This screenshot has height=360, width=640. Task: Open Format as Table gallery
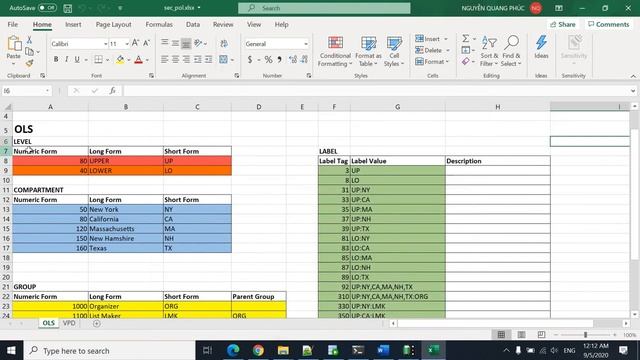point(368,51)
